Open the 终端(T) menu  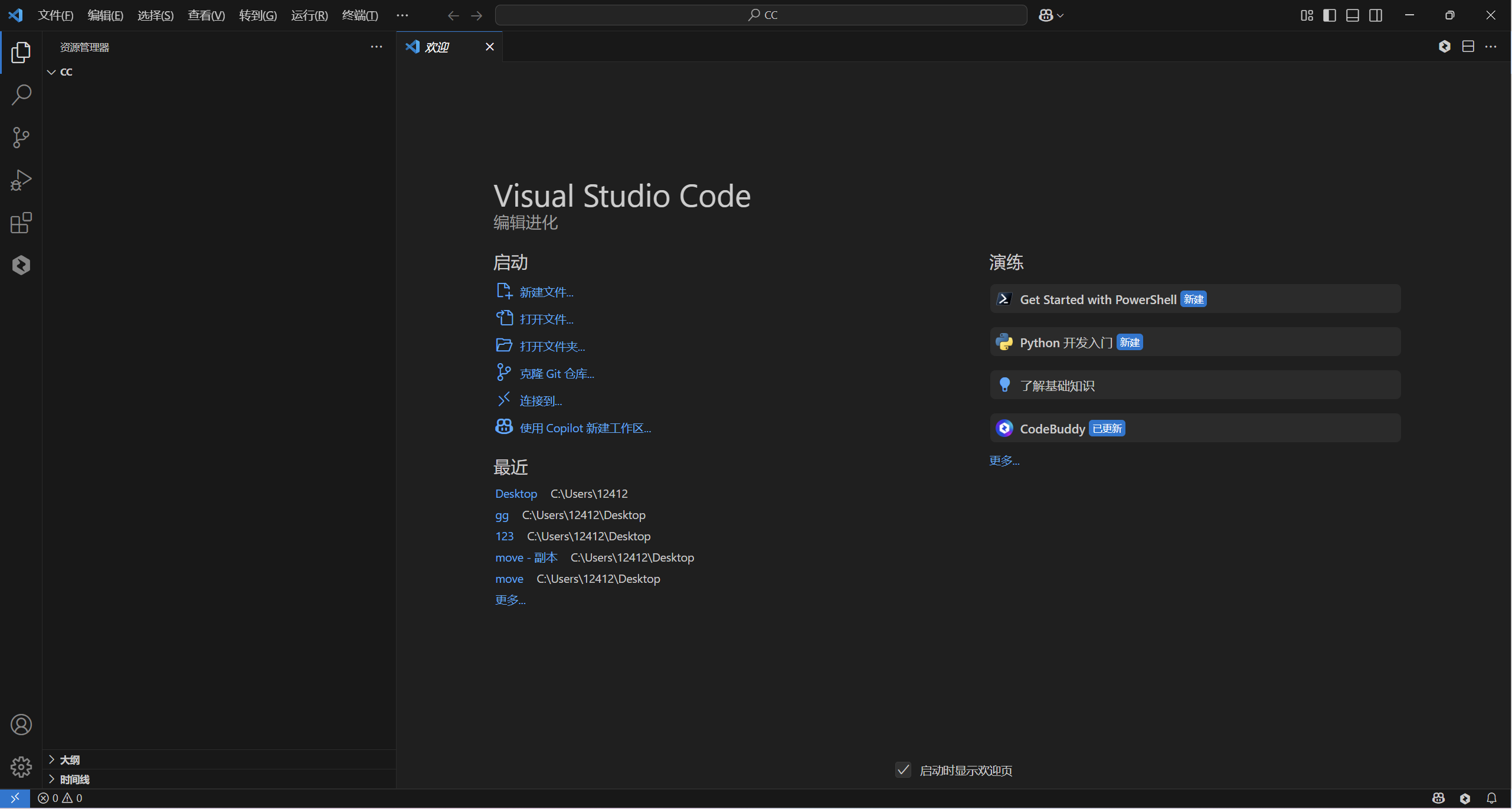360,15
